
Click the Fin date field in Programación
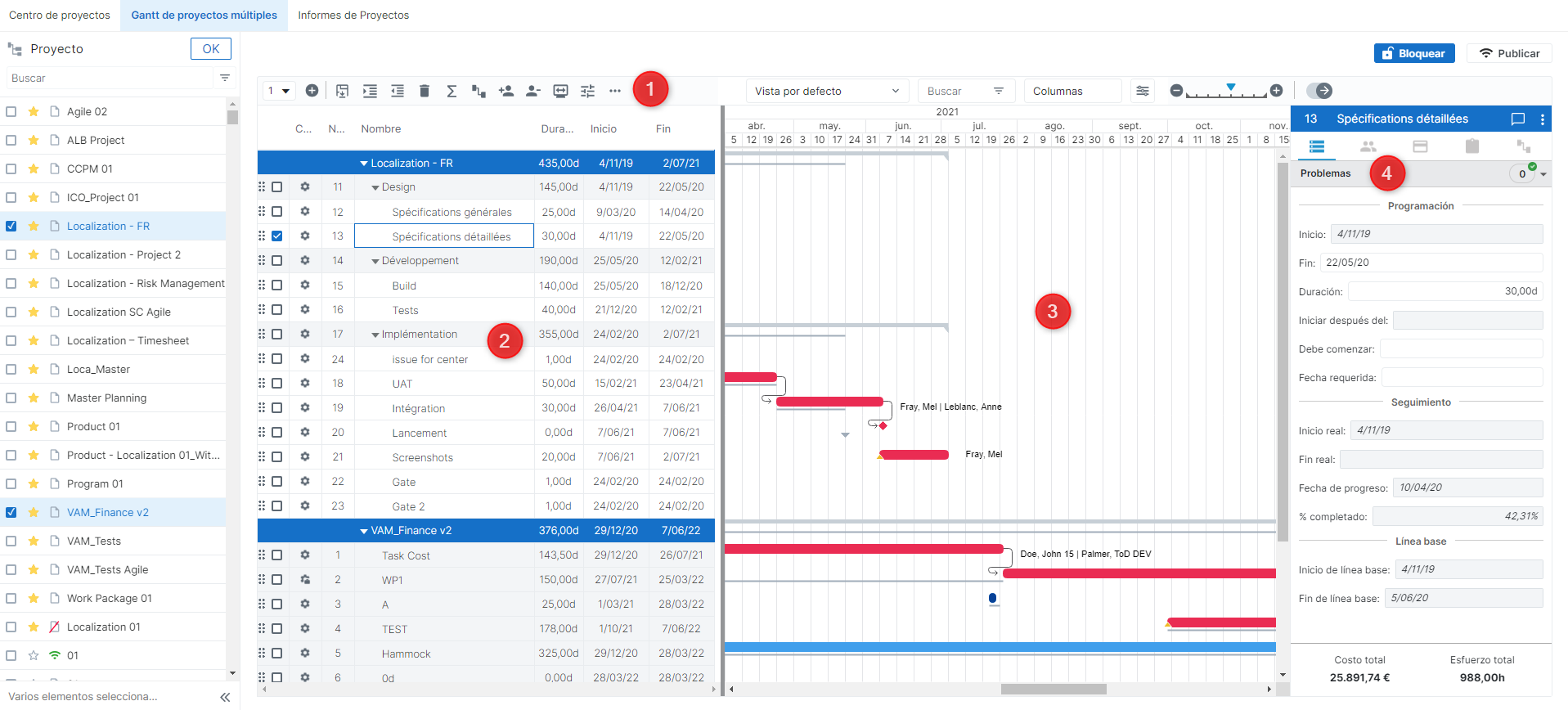point(1430,263)
